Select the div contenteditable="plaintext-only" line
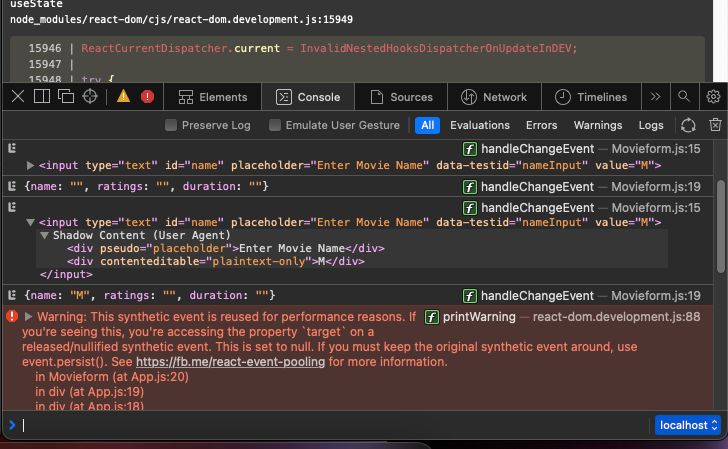The height and width of the screenshot is (449, 728). click(x=216, y=261)
